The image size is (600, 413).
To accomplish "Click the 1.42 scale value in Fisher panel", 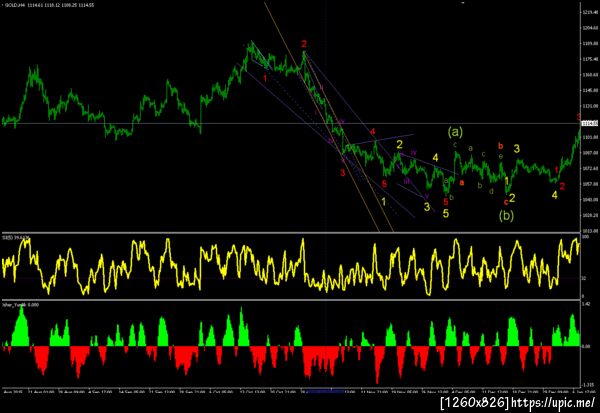I will tap(585, 304).
